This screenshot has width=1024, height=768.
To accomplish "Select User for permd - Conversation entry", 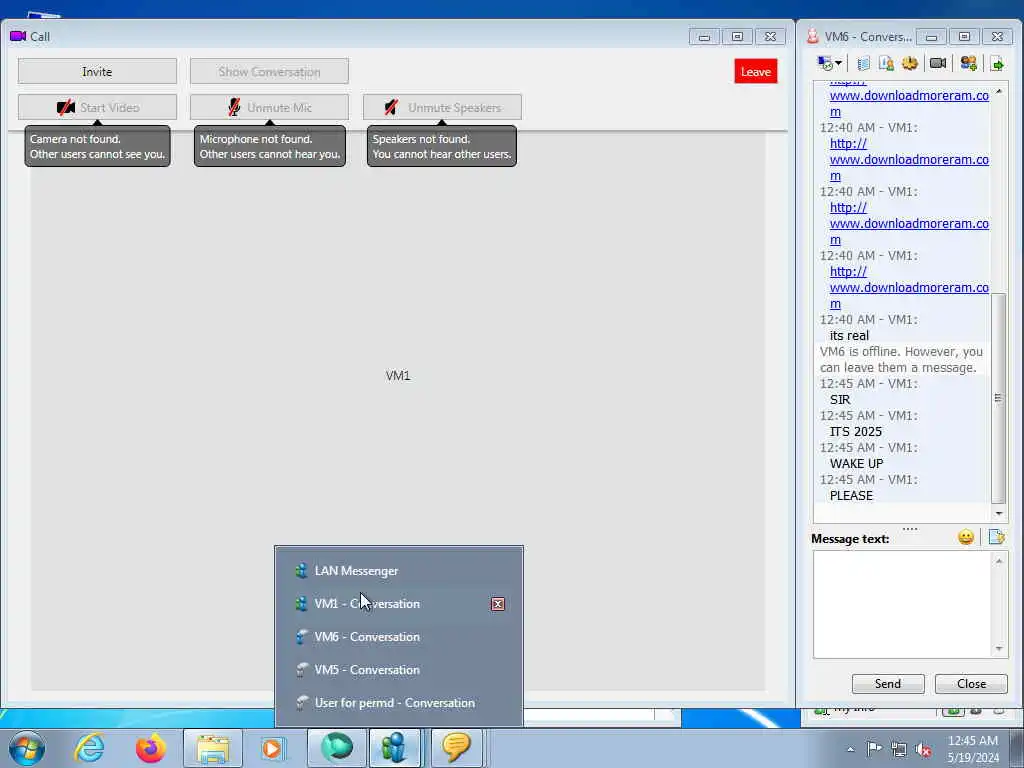I will tap(399, 703).
